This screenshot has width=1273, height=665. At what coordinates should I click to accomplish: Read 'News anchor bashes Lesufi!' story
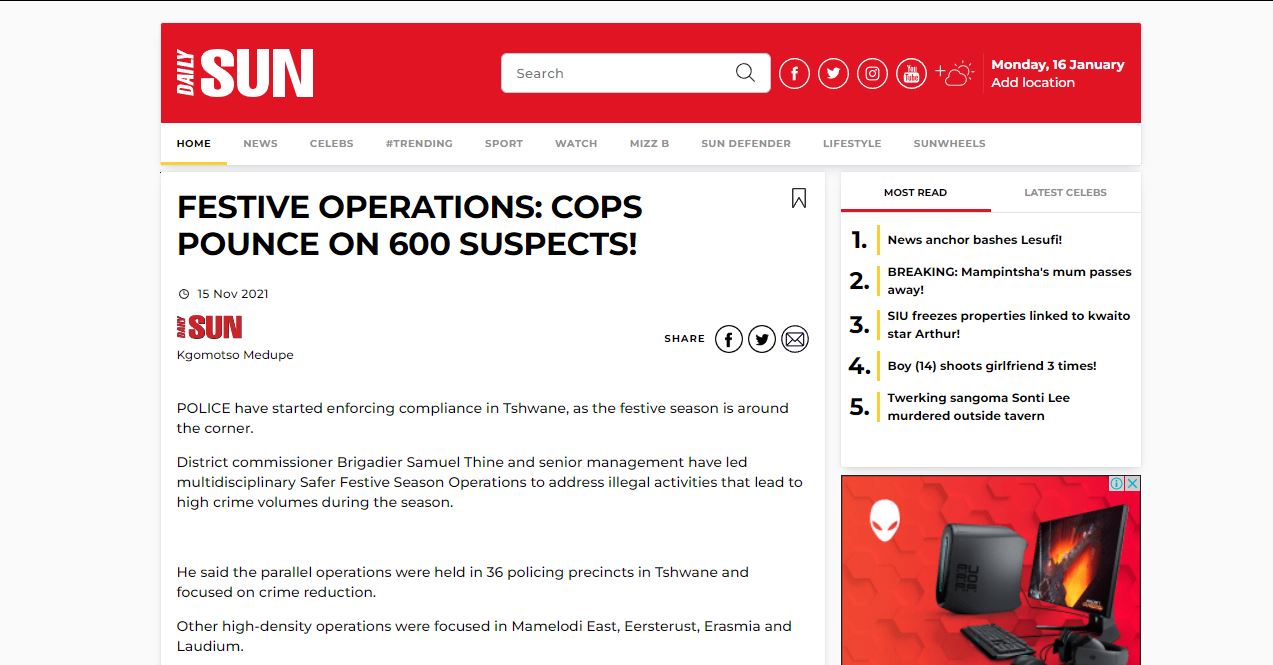[x=975, y=240]
